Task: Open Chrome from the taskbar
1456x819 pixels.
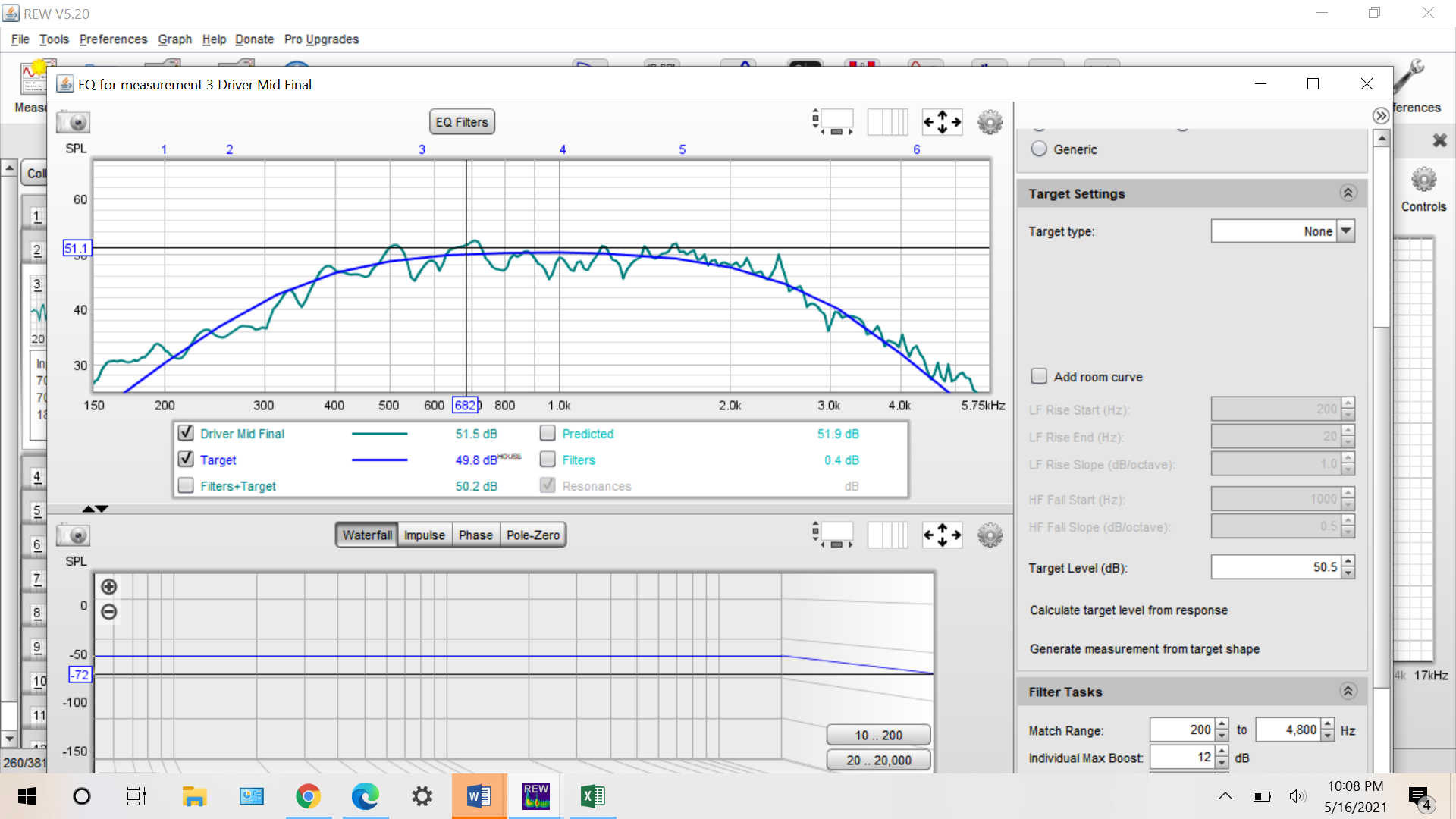Action: [x=308, y=796]
